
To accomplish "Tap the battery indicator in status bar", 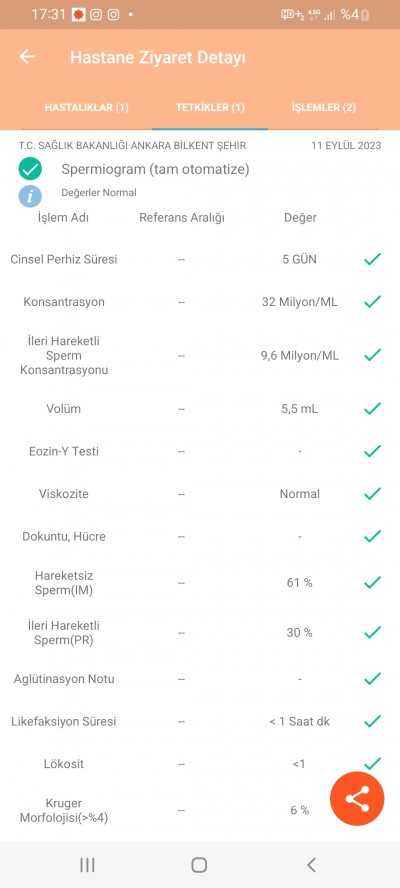I will 365,15.
